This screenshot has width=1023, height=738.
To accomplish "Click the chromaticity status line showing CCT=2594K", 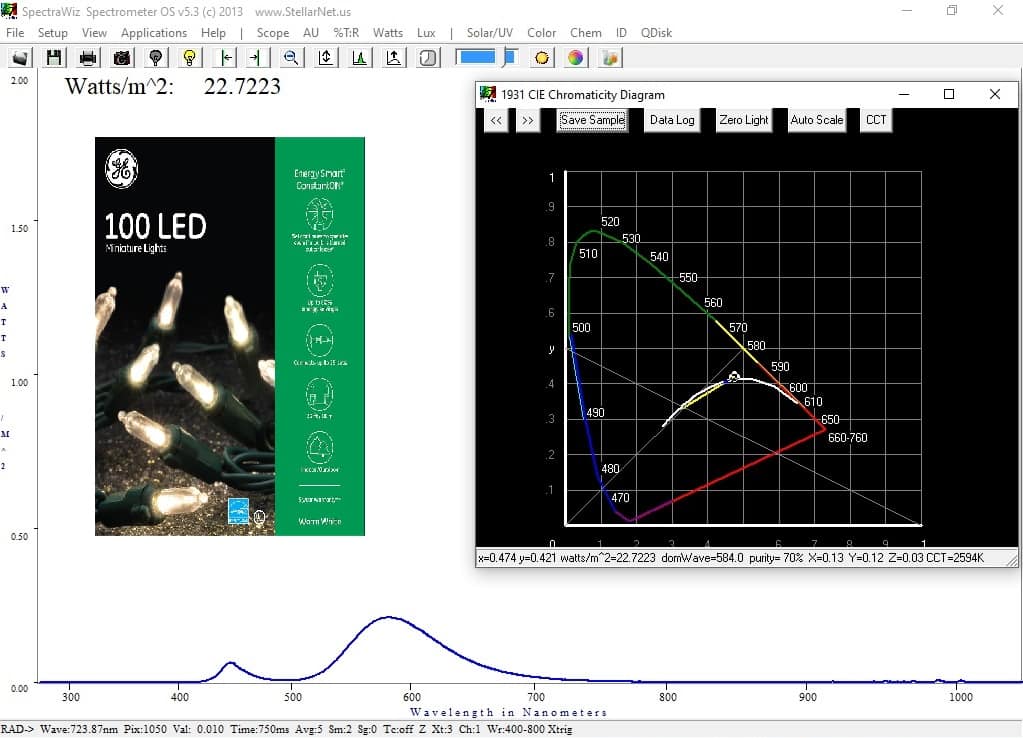I will point(731,558).
